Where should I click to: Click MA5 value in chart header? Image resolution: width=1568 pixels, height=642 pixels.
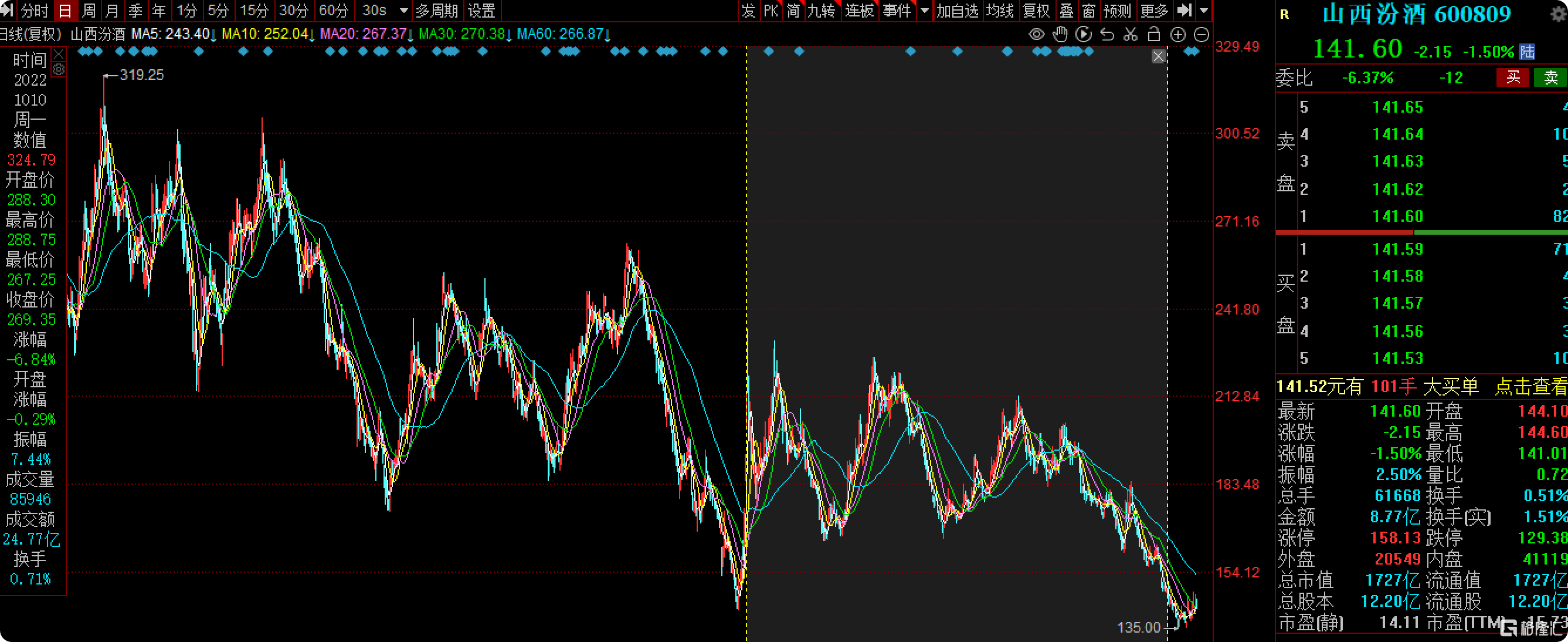point(174,34)
